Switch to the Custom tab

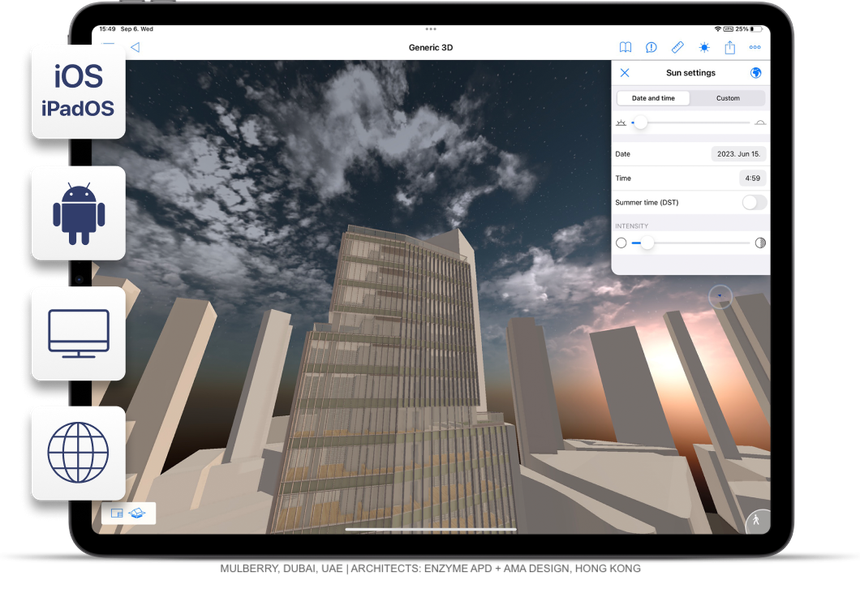coord(728,98)
